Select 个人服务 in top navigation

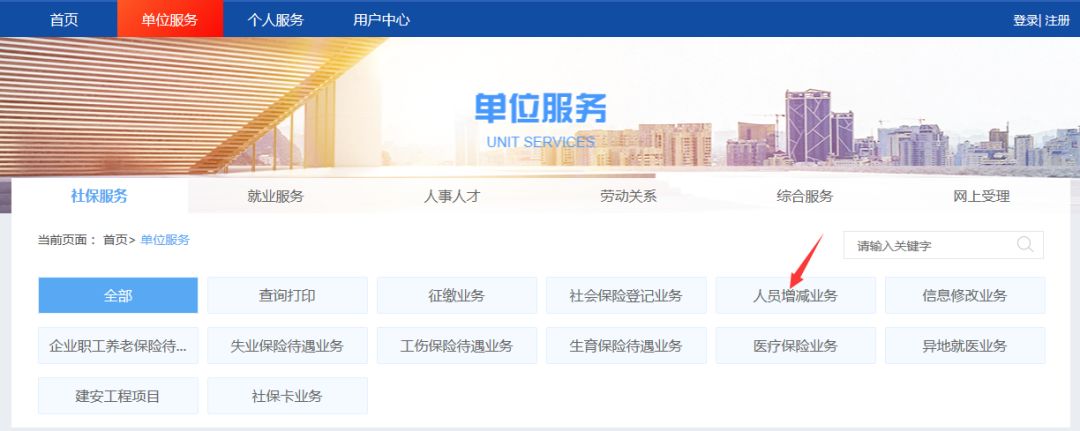coord(275,19)
